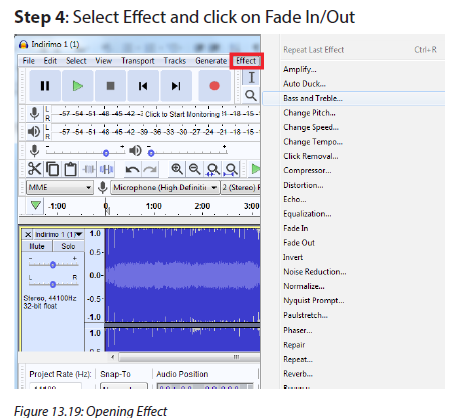
Task: Zoom in with the magnifier plus icon
Action: point(177,169)
